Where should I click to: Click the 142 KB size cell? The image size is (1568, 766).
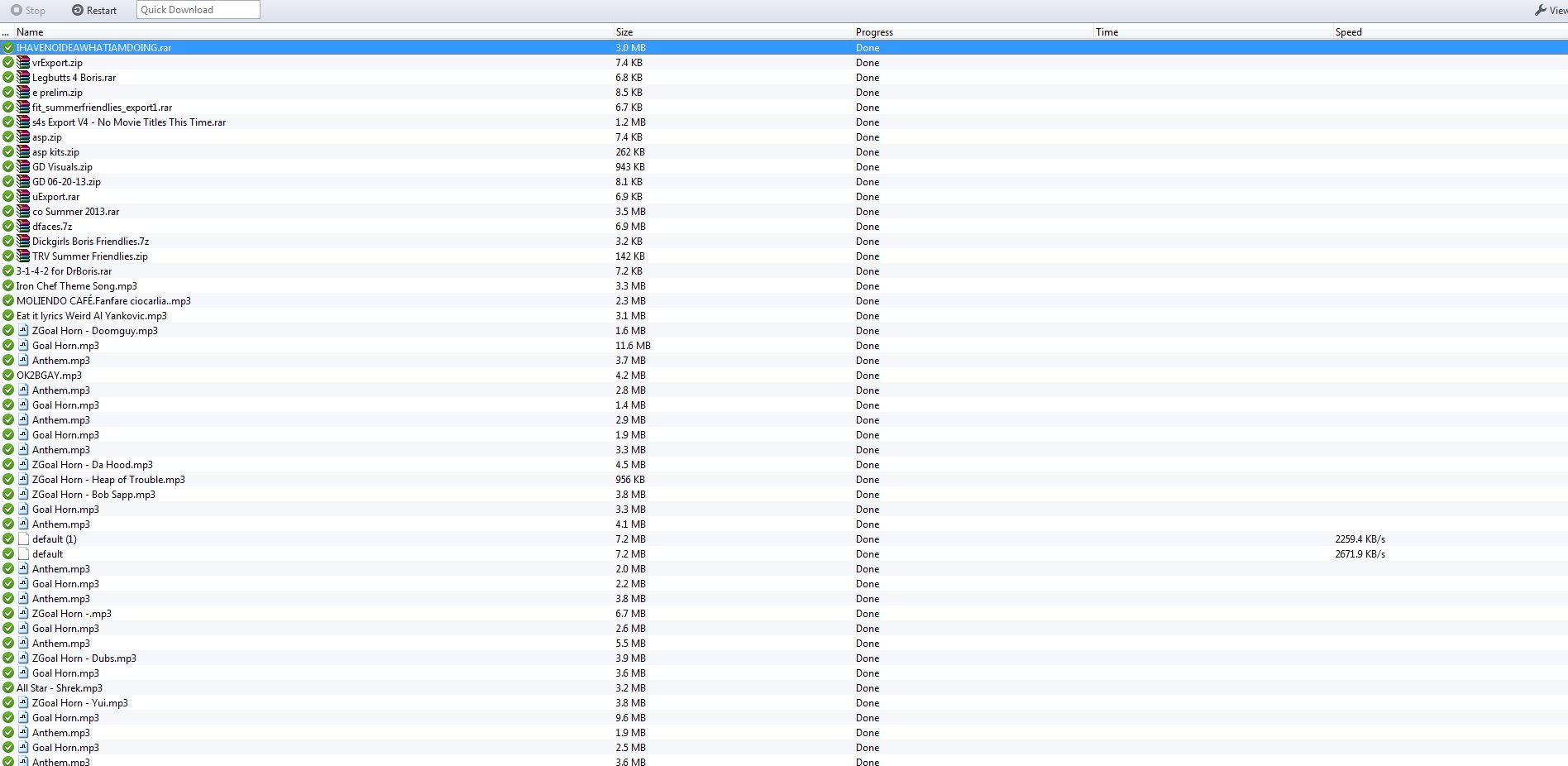pos(630,256)
